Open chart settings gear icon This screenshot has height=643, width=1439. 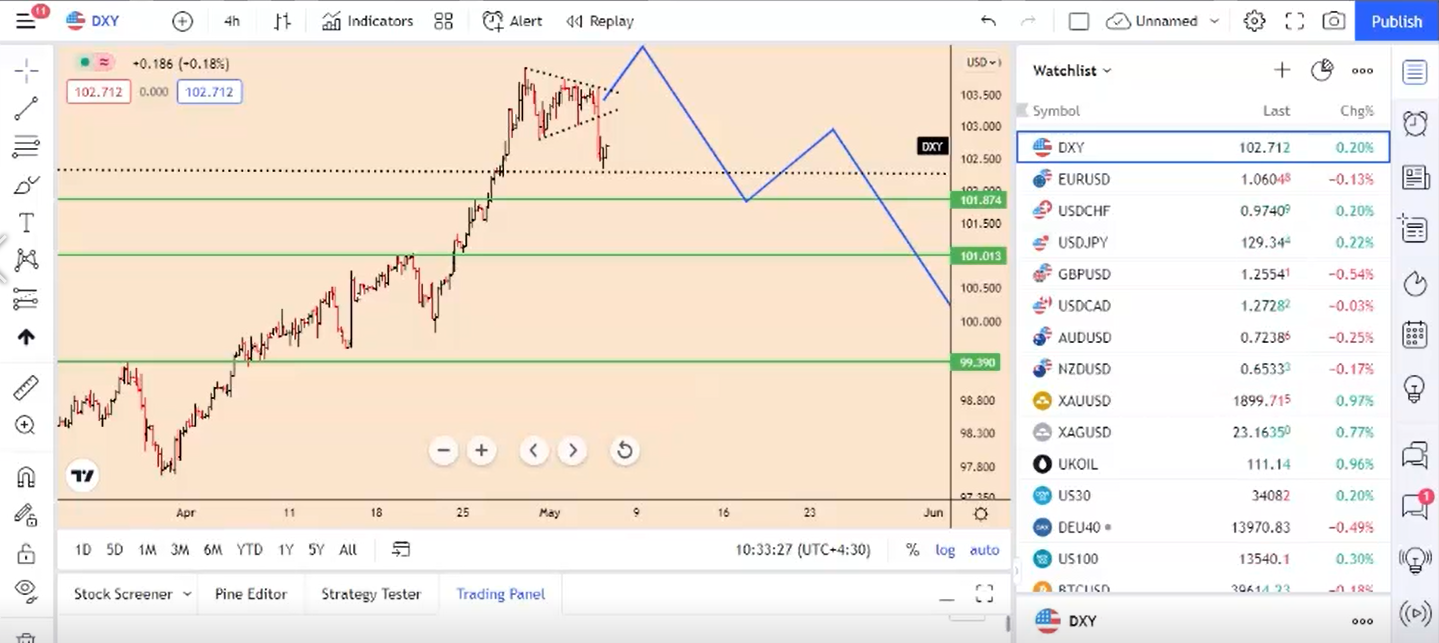pos(1254,21)
